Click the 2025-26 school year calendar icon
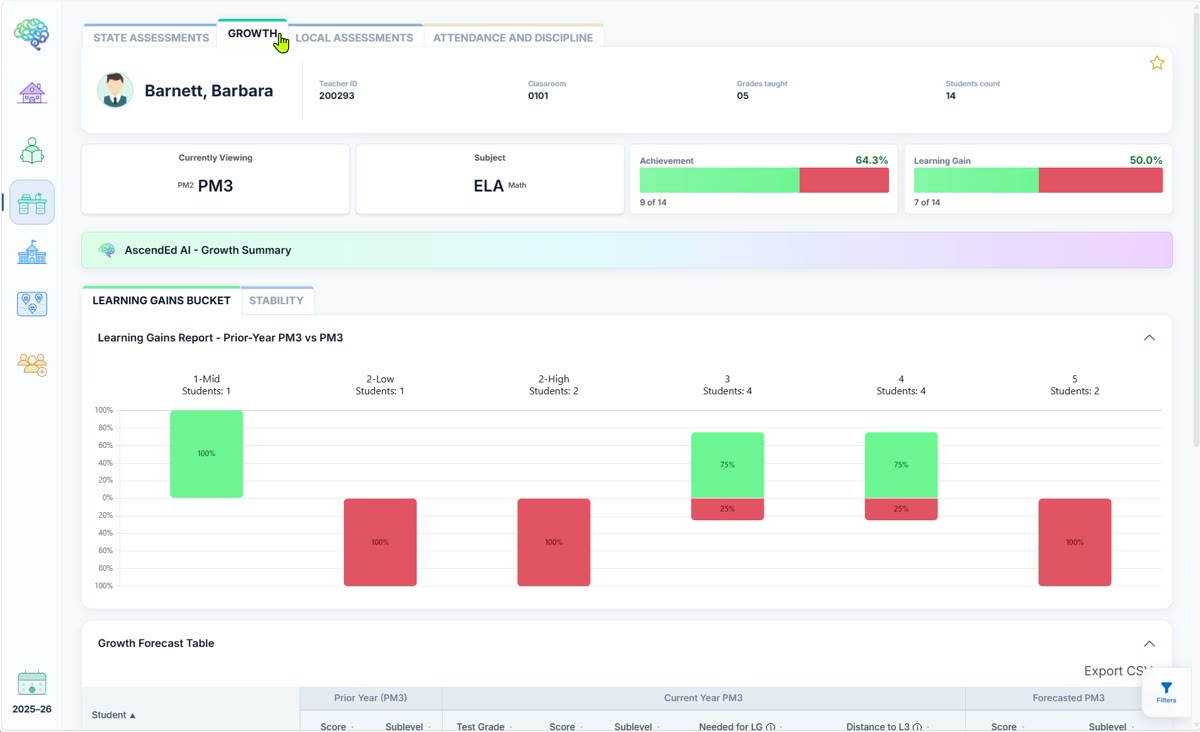 [32, 683]
